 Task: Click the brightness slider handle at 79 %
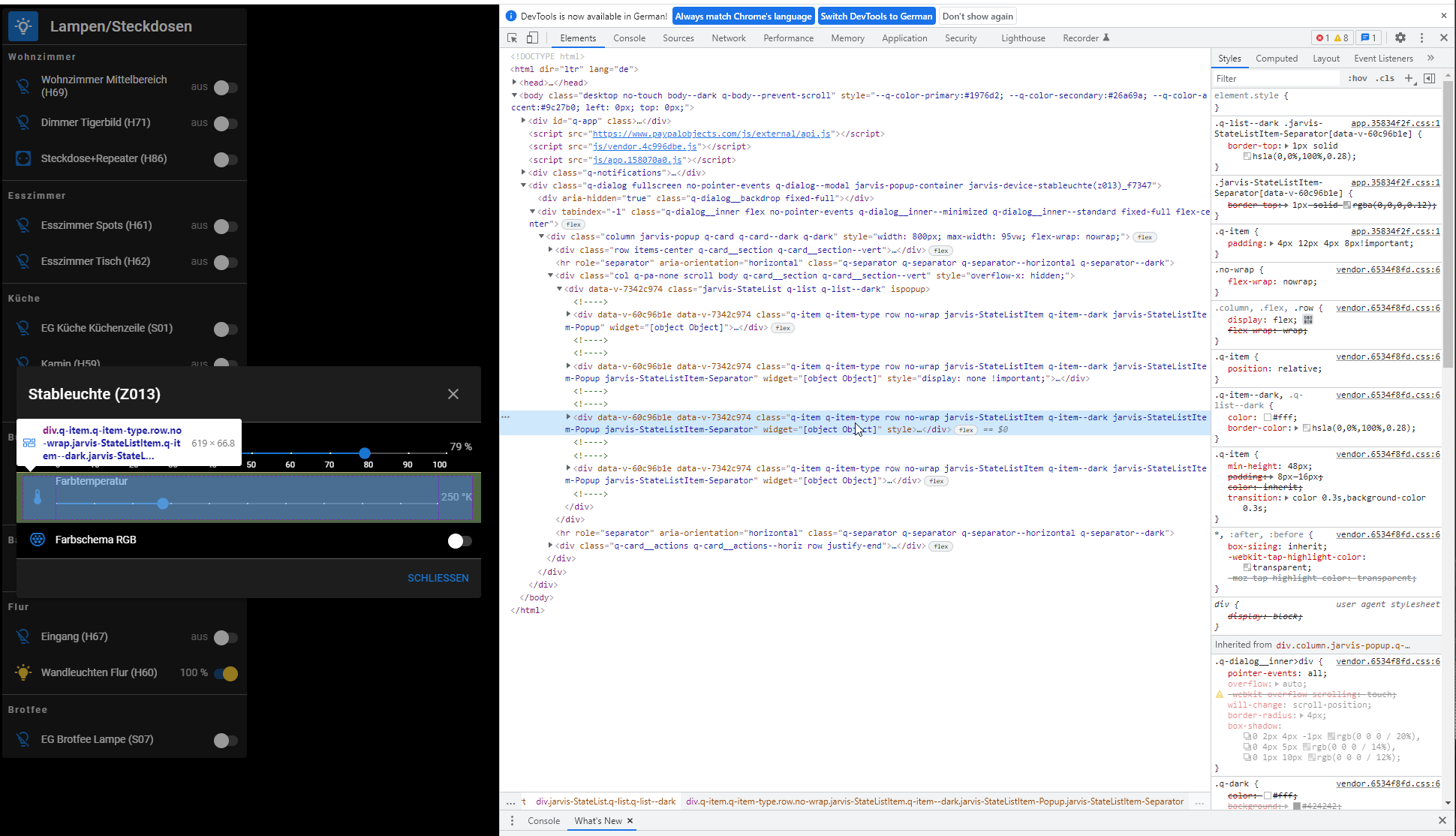click(365, 453)
